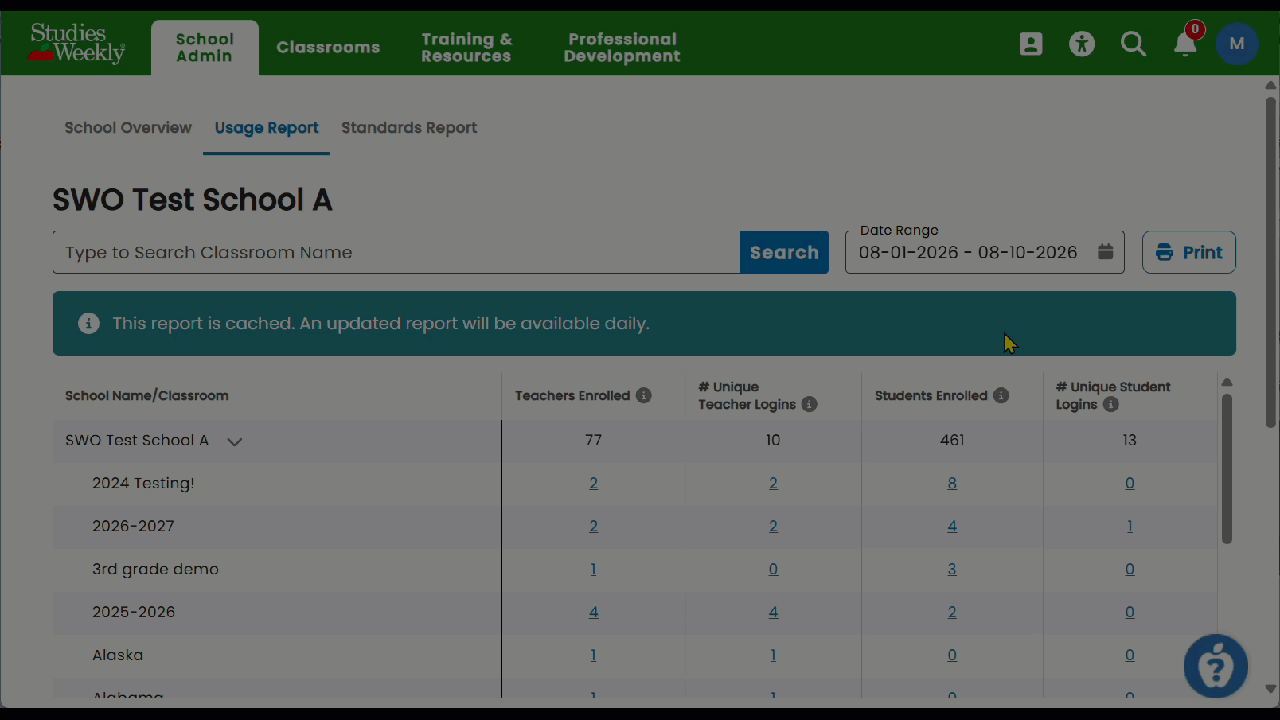
Task: Click the "2024 Testing!" classroom name
Action: [x=143, y=483]
